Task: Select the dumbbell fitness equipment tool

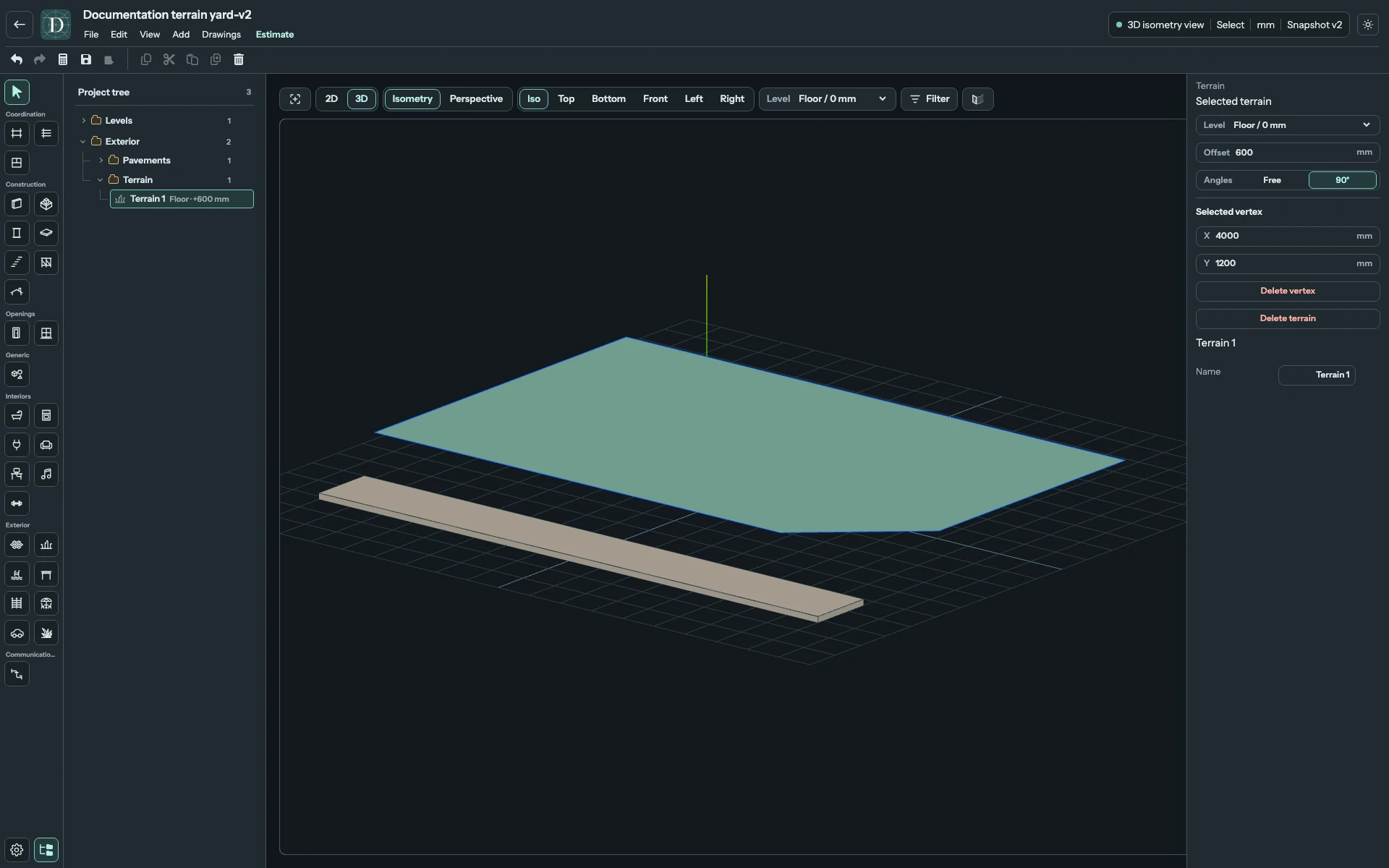Action: 17,503
